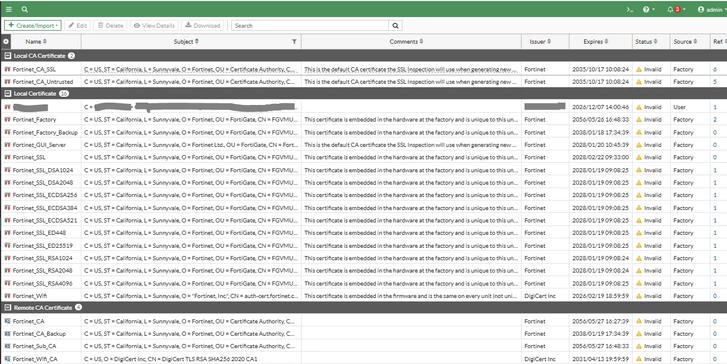The height and width of the screenshot is (364, 727).
Task: Open the Create/Import dropdown
Action: pos(33,26)
